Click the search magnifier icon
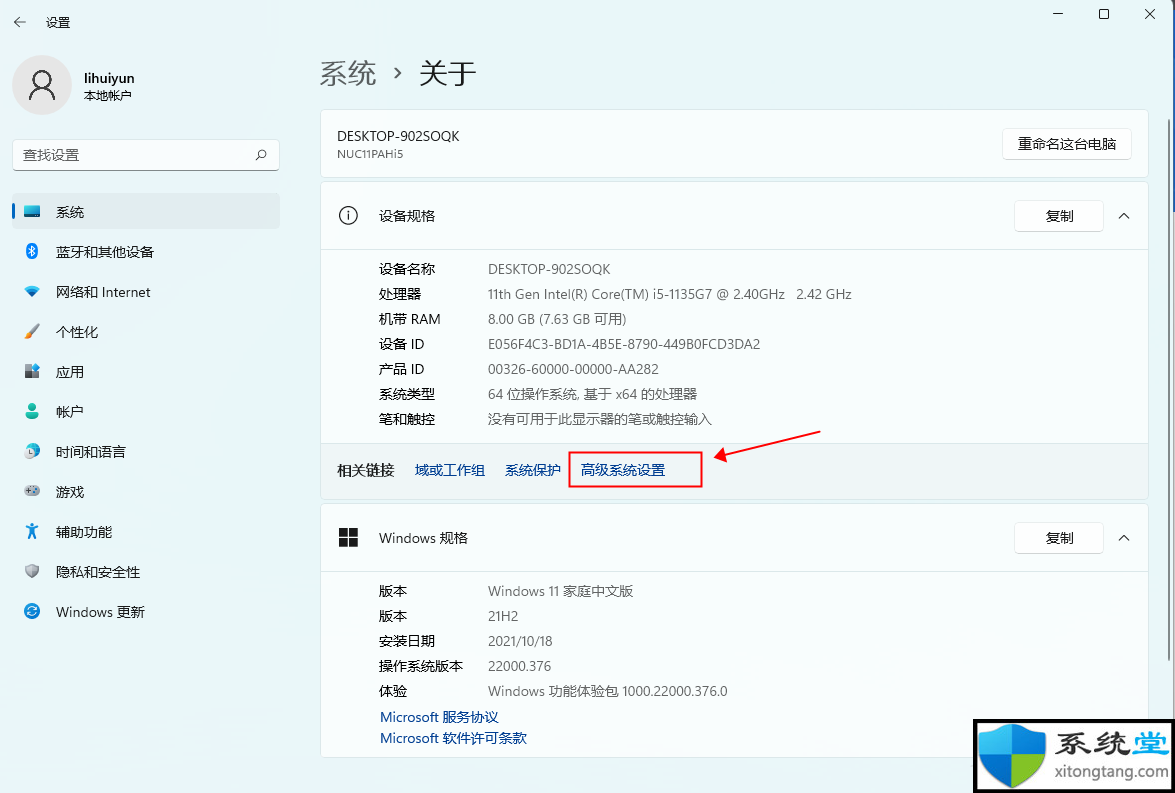This screenshot has width=1175, height=793. [261, 155]
